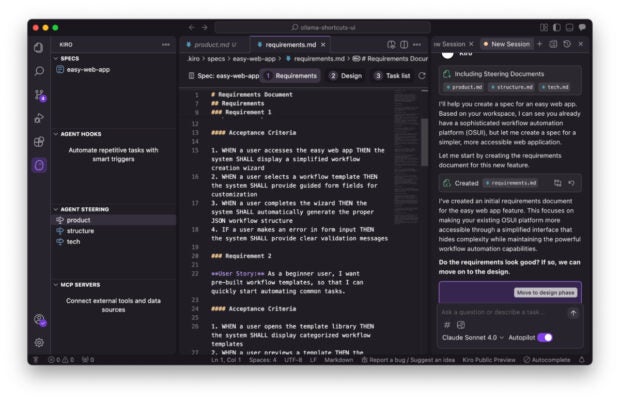
Task: Open the settings gear in activity bar
Action: (39, 342)
